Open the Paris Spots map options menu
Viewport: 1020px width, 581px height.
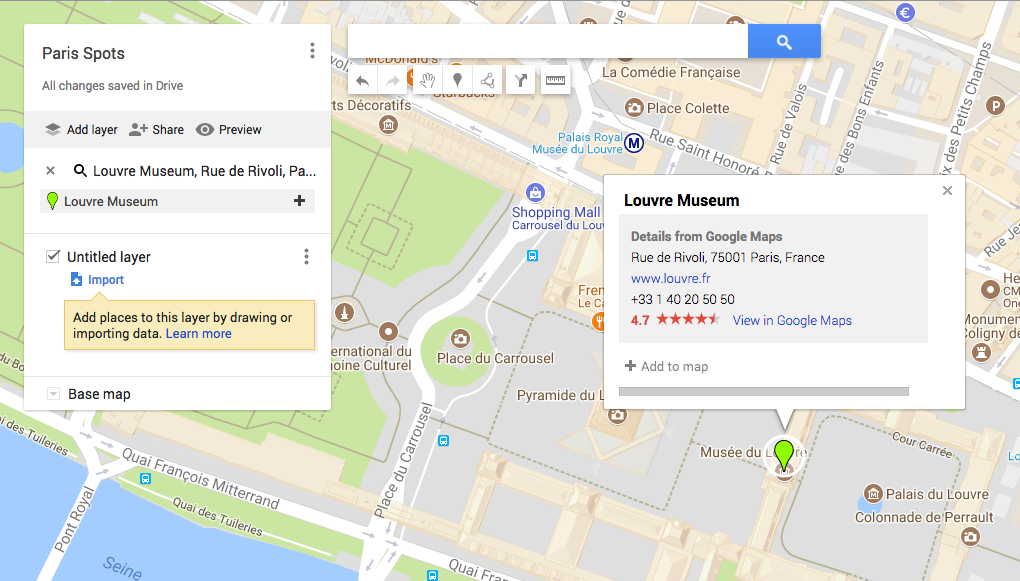pyautogui.click(x=312, y=51)
